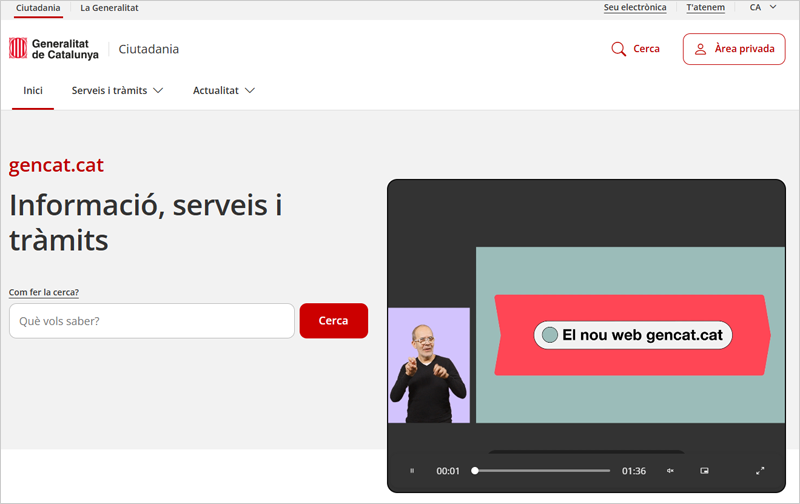This screenshot has height=504, width=800.
Task: Click the 'Com fer la cerca?' link
Action: pos(44,292)
